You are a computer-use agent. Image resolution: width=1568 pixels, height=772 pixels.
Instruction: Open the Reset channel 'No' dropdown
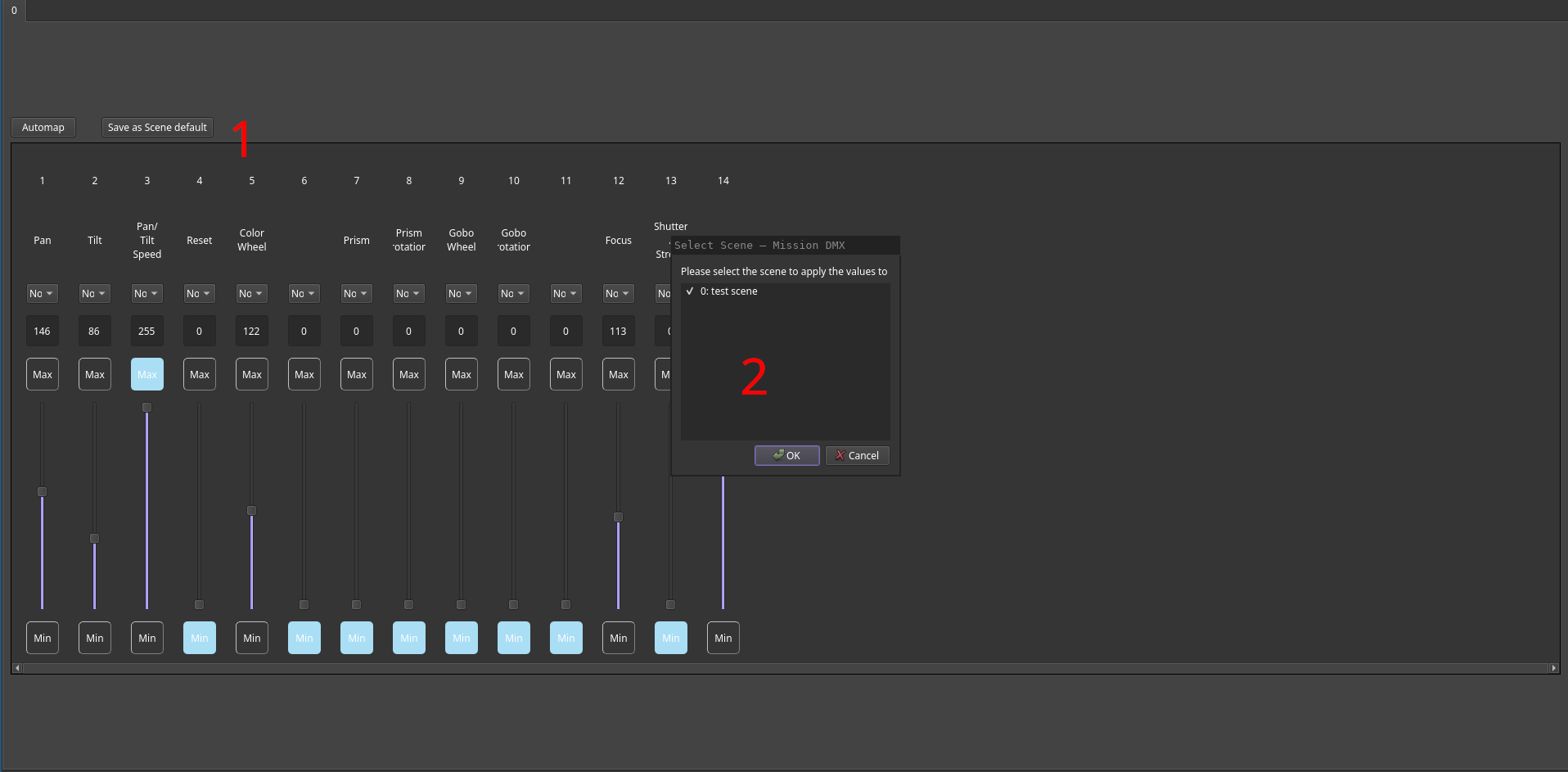(x=199, y=294)
